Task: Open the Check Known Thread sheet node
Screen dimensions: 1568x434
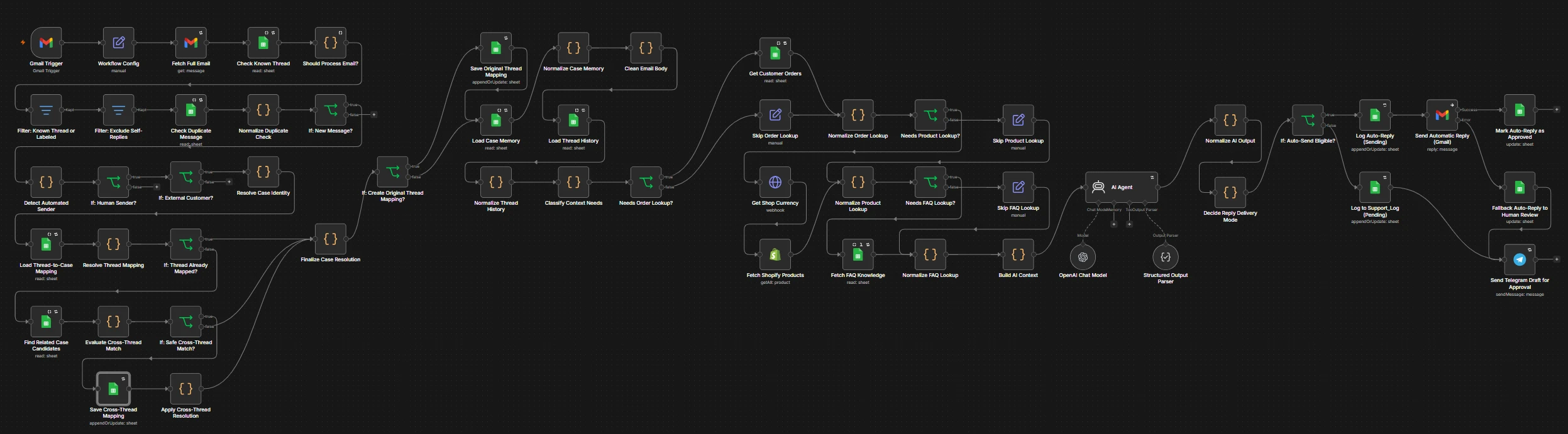Action: 263,43
